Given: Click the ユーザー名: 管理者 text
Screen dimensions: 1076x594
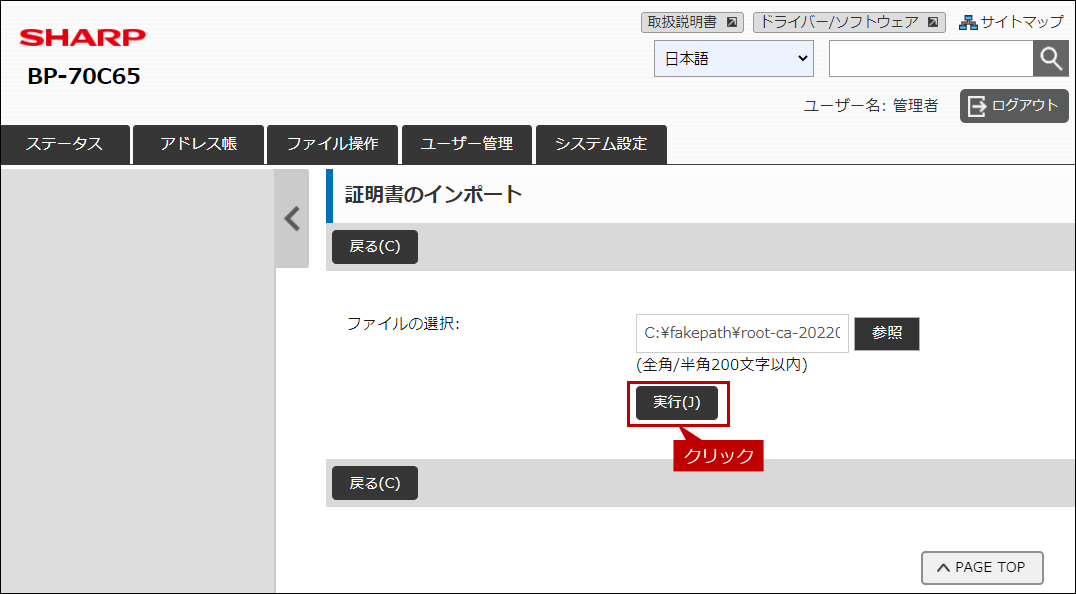Looking at the screenshot, I should 870,106.
